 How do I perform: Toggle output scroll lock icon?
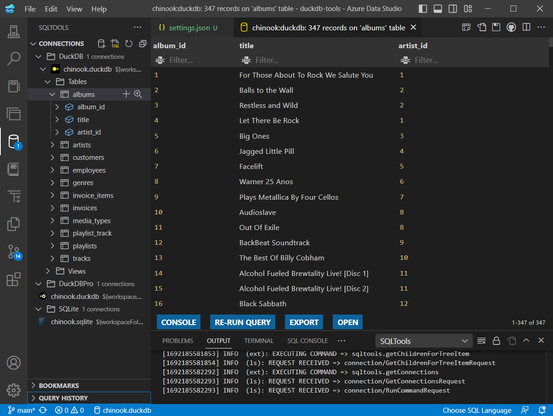point(496,341)
